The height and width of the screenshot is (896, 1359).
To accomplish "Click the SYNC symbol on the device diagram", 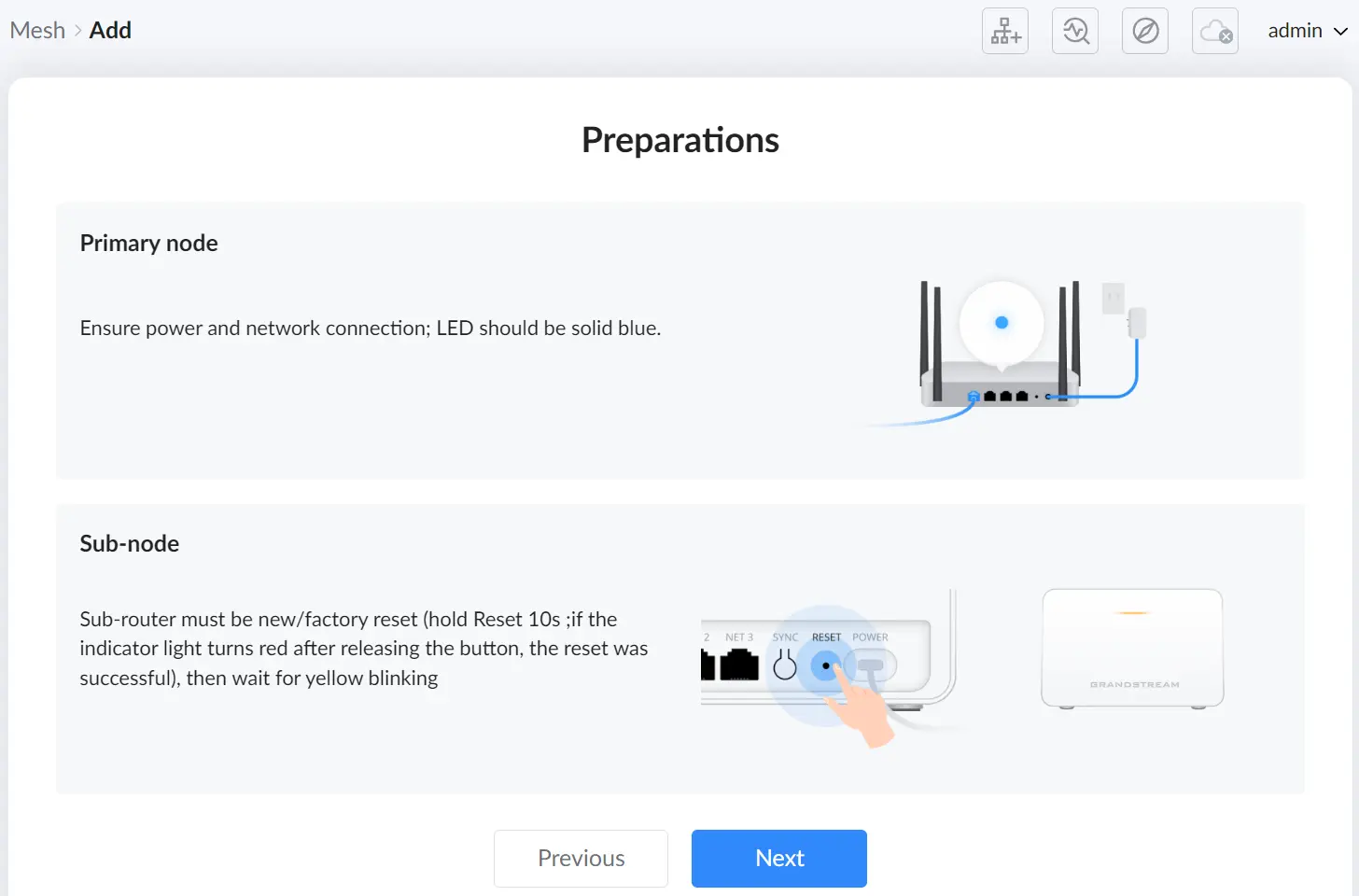I will (x=785, y=665).
